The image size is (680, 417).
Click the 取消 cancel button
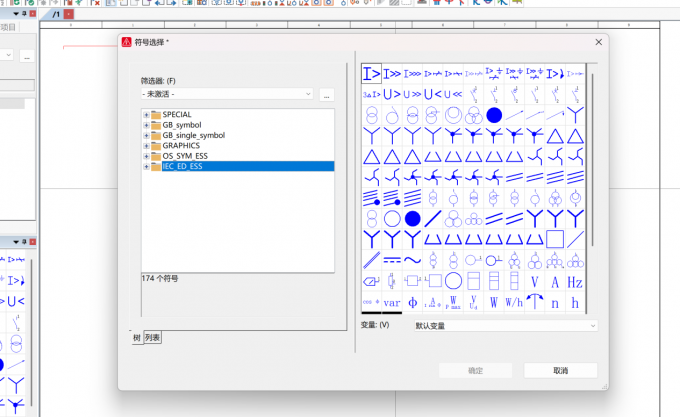coord(560,371)
